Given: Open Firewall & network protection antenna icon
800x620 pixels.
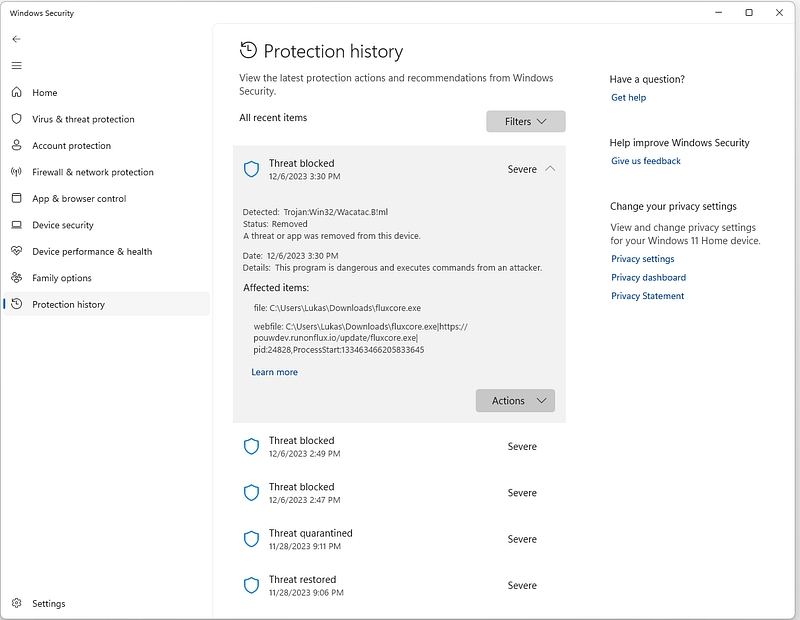Looking at the screenshot, I should (16, 171).
